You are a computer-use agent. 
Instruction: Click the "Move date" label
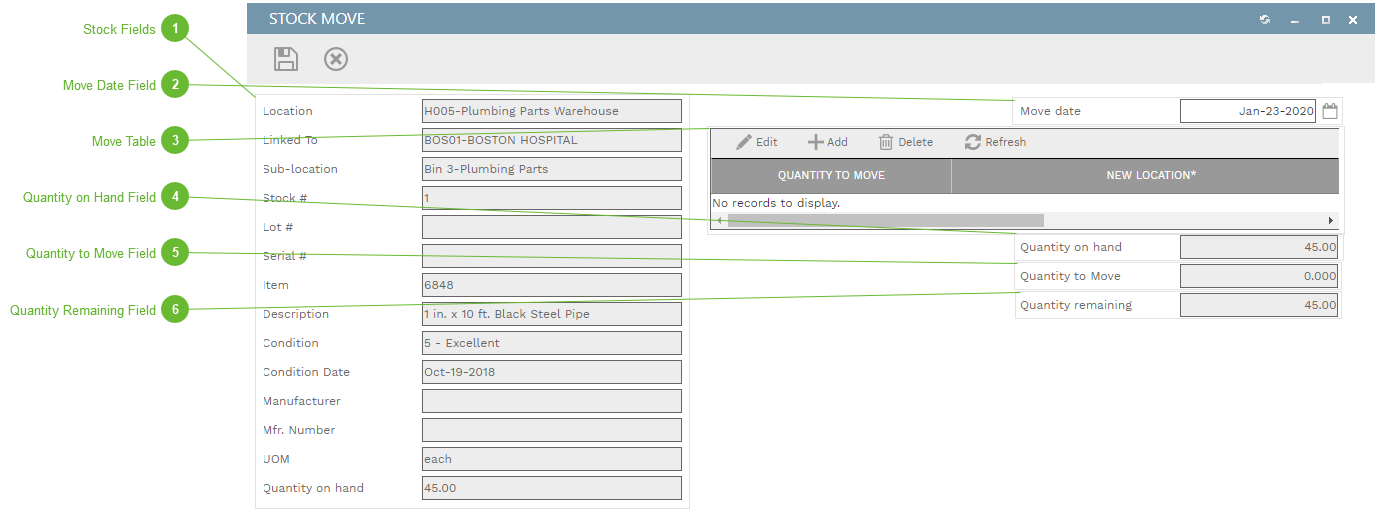[x=1050, y=111]
